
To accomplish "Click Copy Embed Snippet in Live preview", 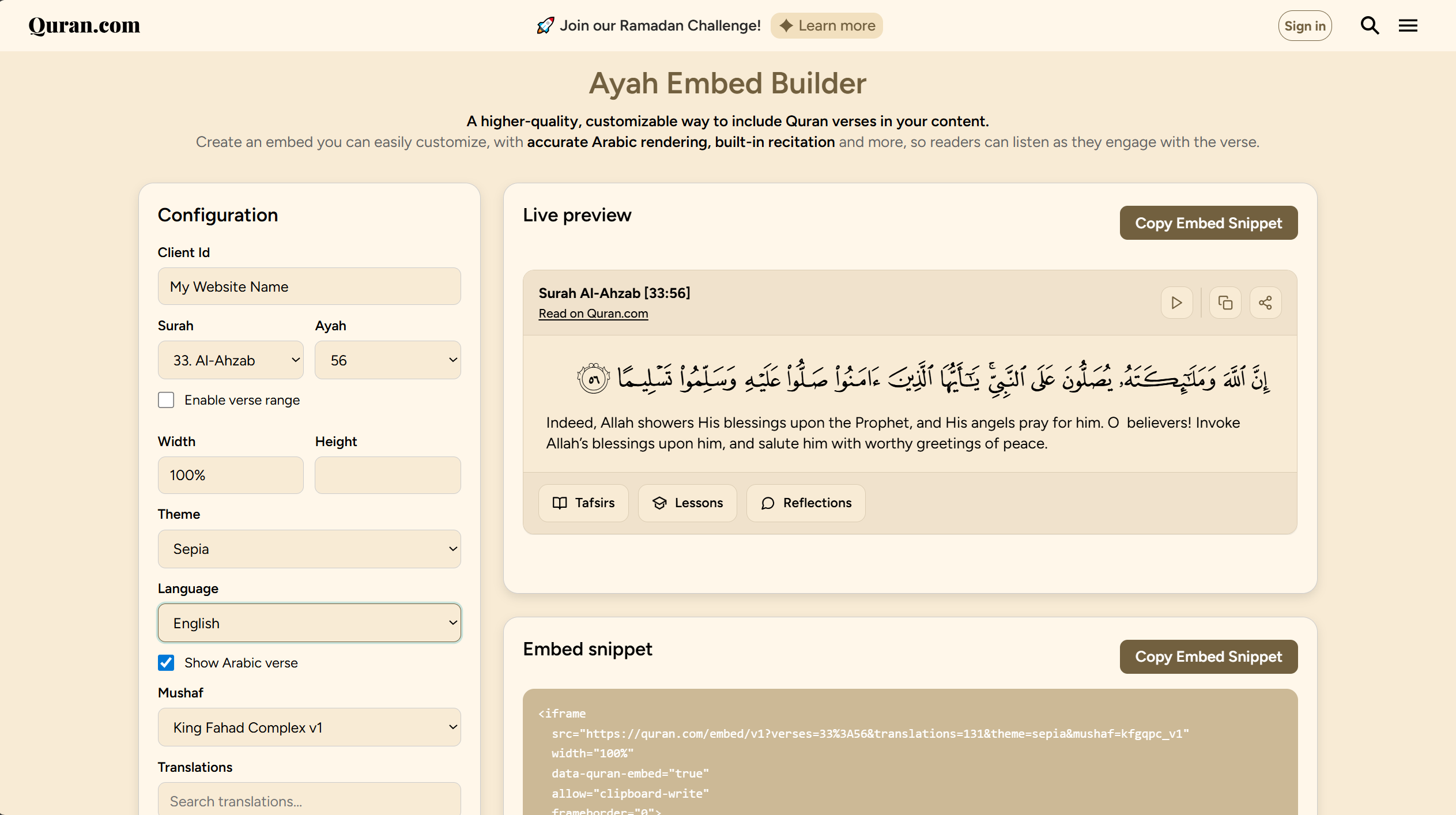I will [1209, 223].
